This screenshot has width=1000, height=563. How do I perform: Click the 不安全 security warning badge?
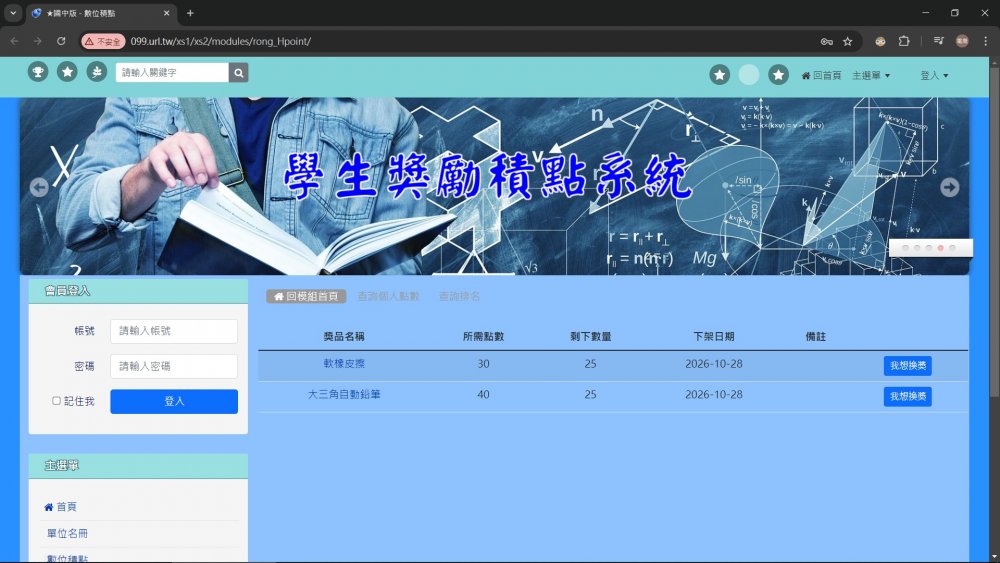(103, 41)
